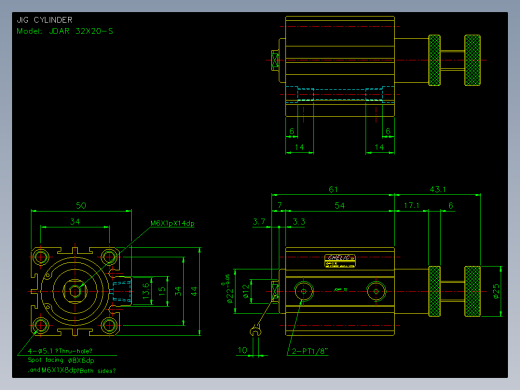
Task: Select the 3.7 dimension value
Action: tap(259, 222)
